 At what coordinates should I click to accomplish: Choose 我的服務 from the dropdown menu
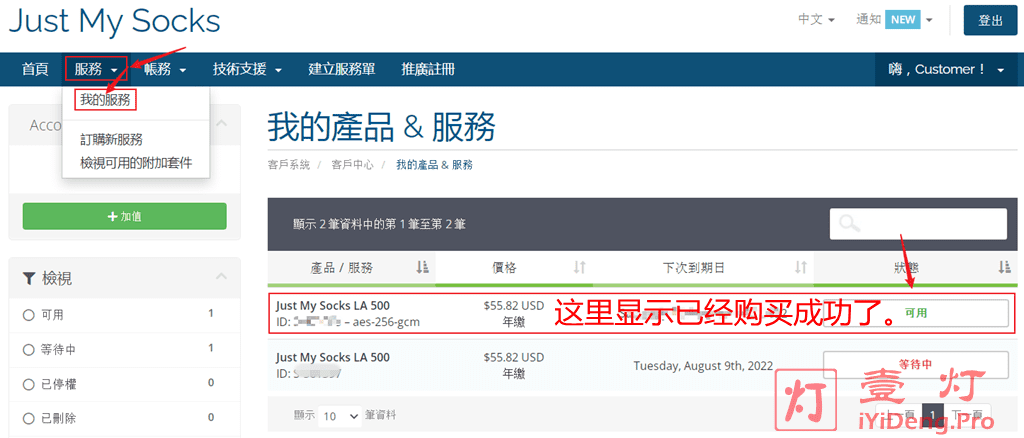[x=105, y=101]
